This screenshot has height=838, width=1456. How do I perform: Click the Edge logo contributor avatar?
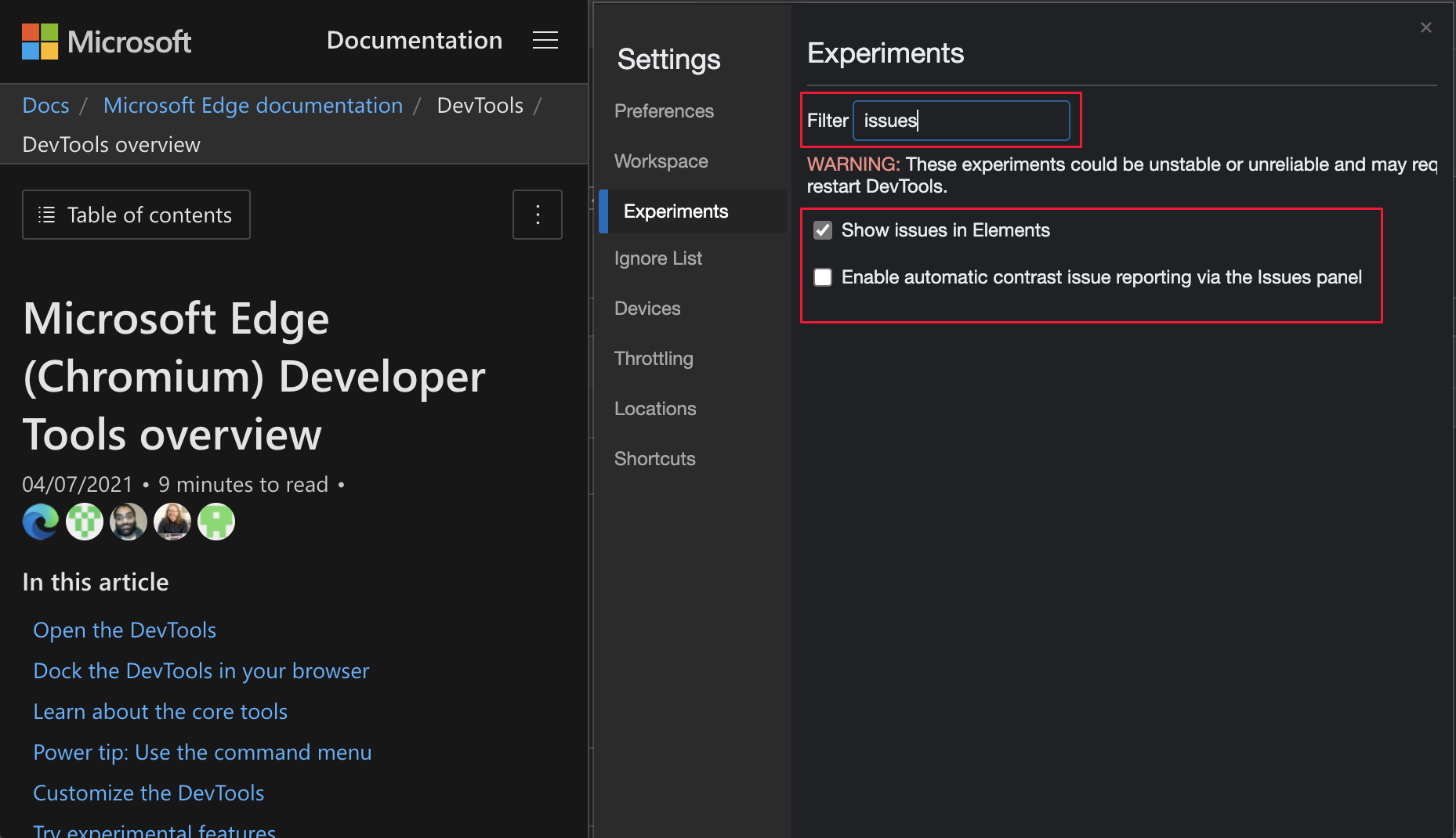point(41,522)
